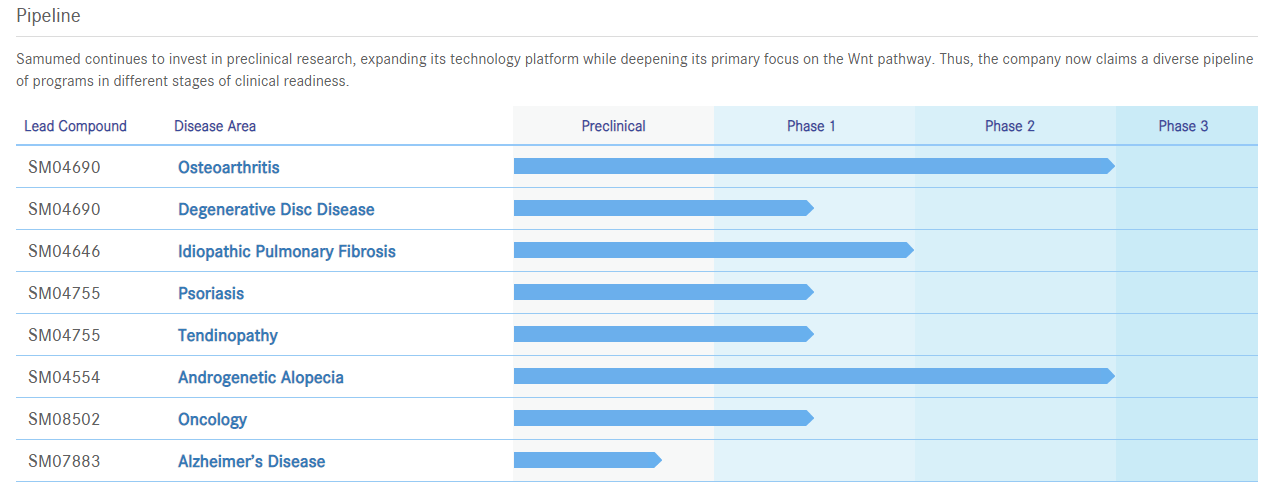Click the SM04646 compound code
The image size is (1273, 498).
[64, 251]
